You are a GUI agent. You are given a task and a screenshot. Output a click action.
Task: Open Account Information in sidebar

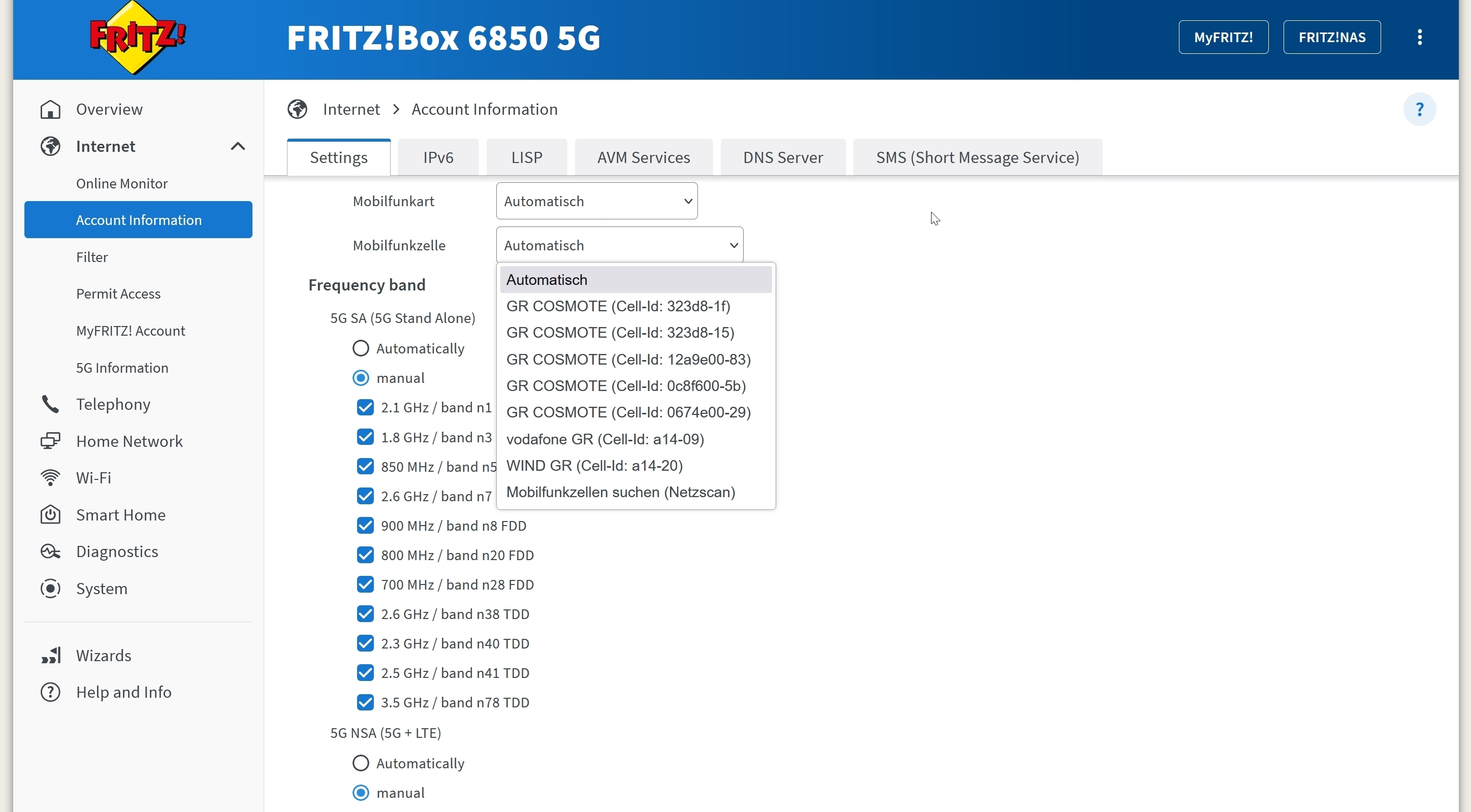point(138,220)
